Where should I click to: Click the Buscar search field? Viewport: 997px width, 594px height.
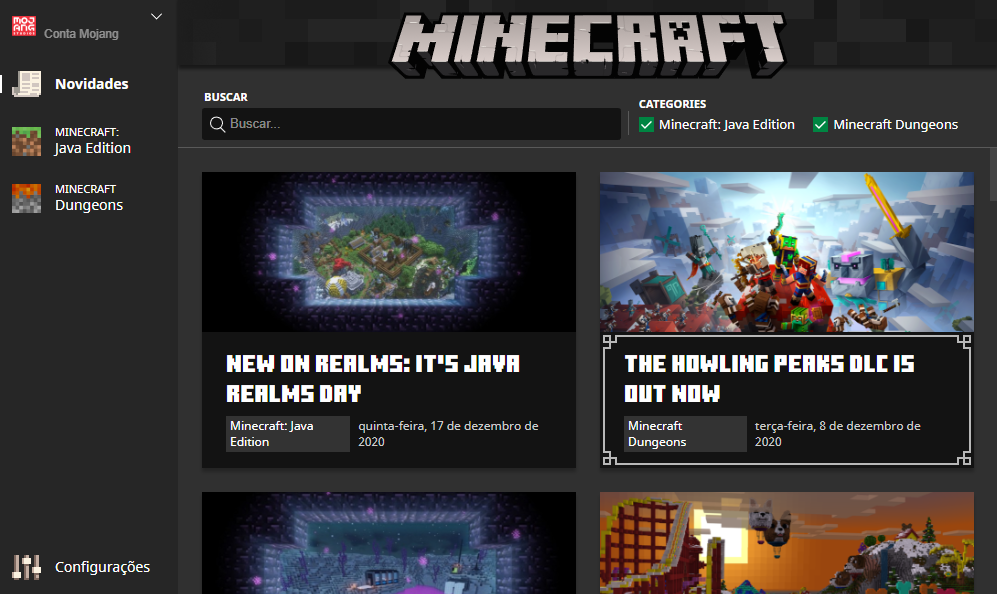coord(411,124)
